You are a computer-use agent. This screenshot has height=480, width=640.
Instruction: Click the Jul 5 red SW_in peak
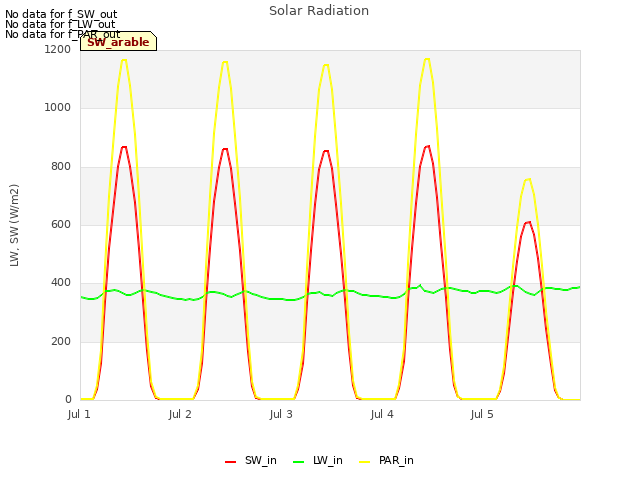coord(529,222)
